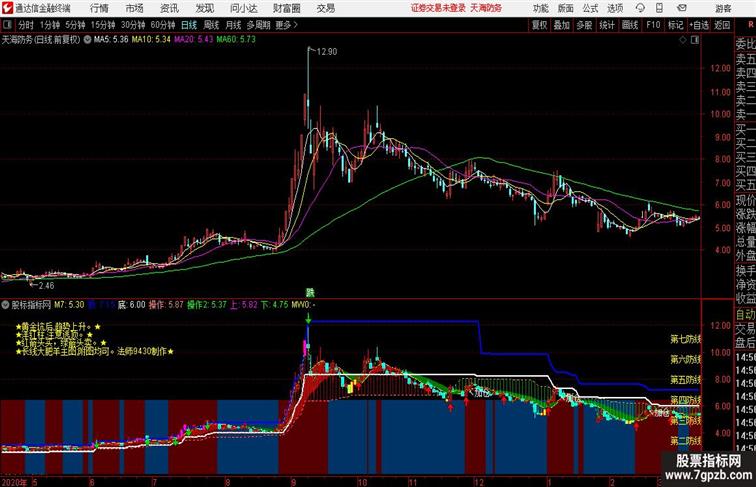Screen dimensions: 756x487
Task: Click the 标记 mark toolbar button
Action: click(x=675, y=25)
